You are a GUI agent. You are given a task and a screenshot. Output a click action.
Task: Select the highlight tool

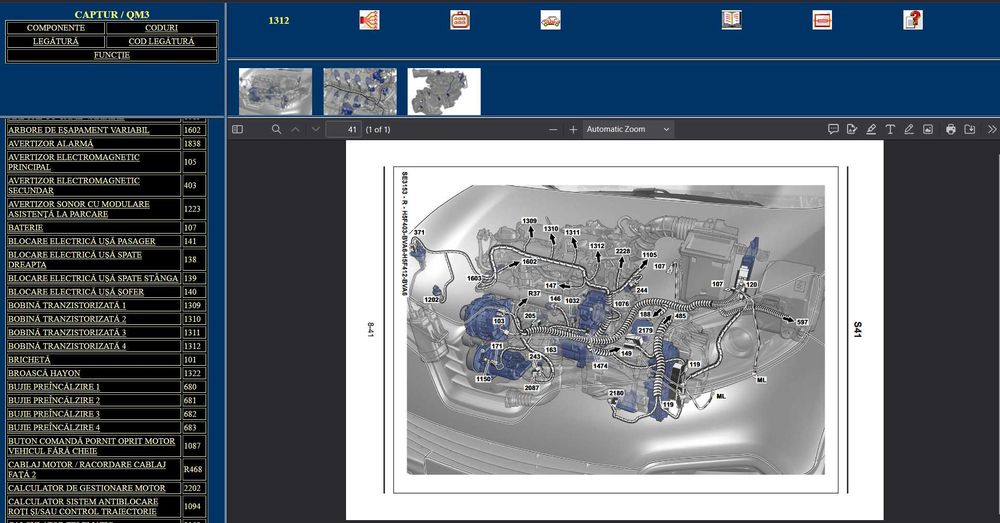[x=871, y=129]
